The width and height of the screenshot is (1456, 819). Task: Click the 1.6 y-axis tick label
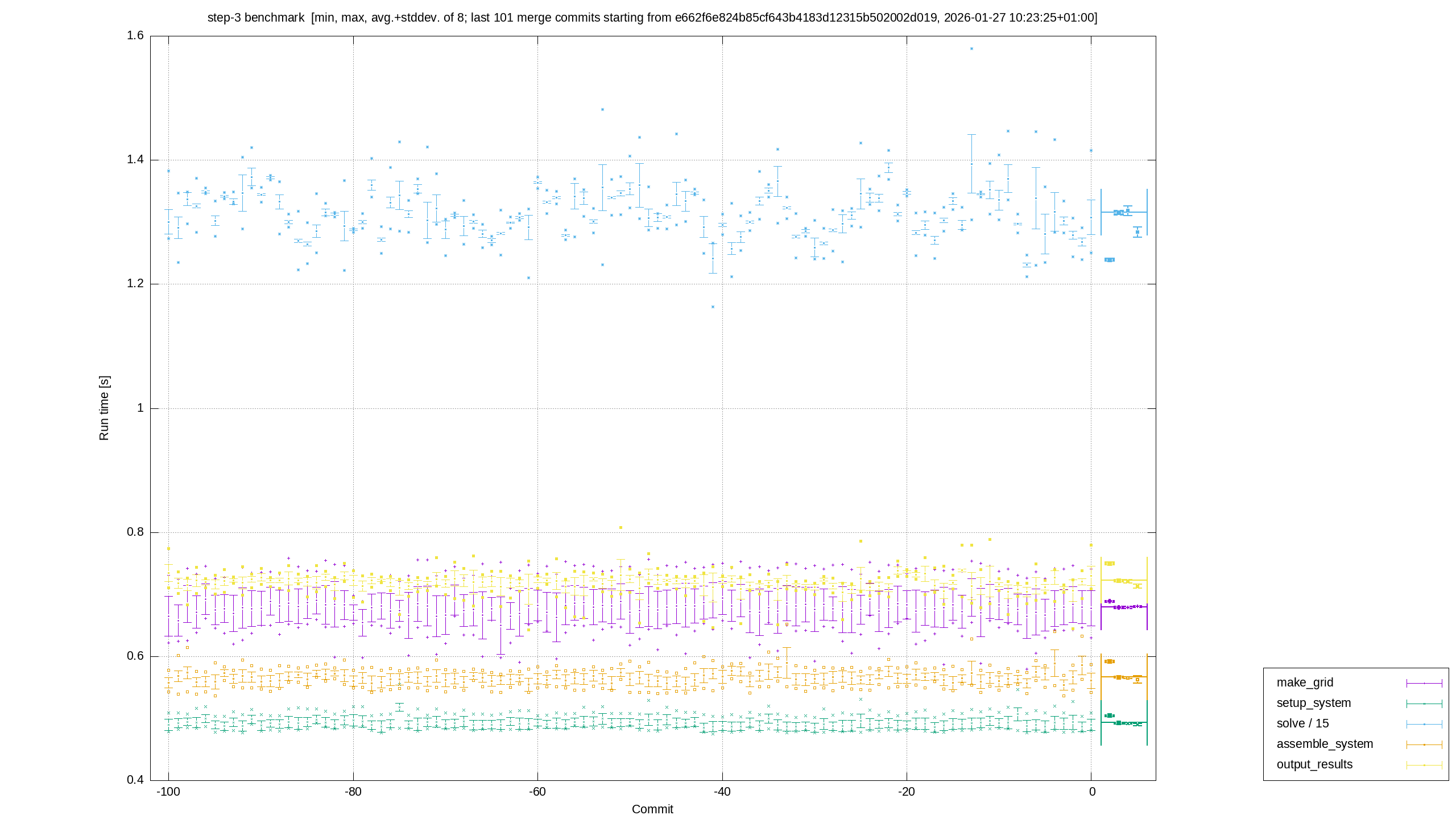click(x=135, y=36)
